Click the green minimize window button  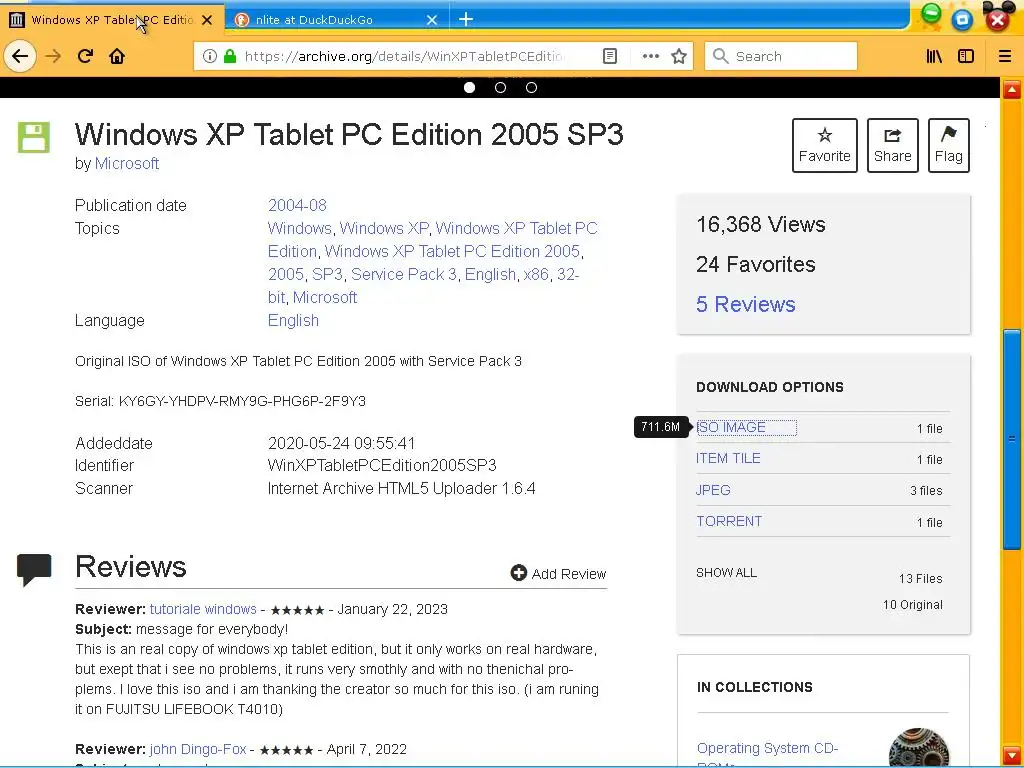click(931, 14)
